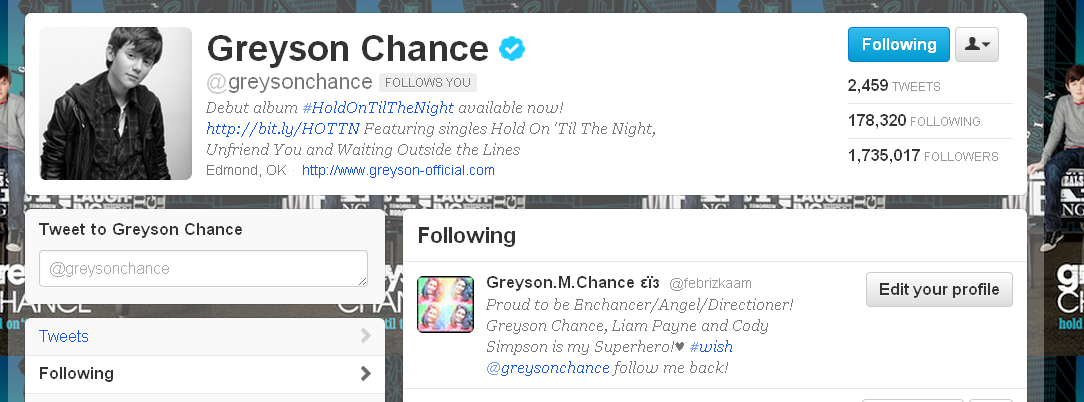Click the Tweet to Greyson Chance input field
This screenshot has width=1084, height=402.
pos(203,268)
